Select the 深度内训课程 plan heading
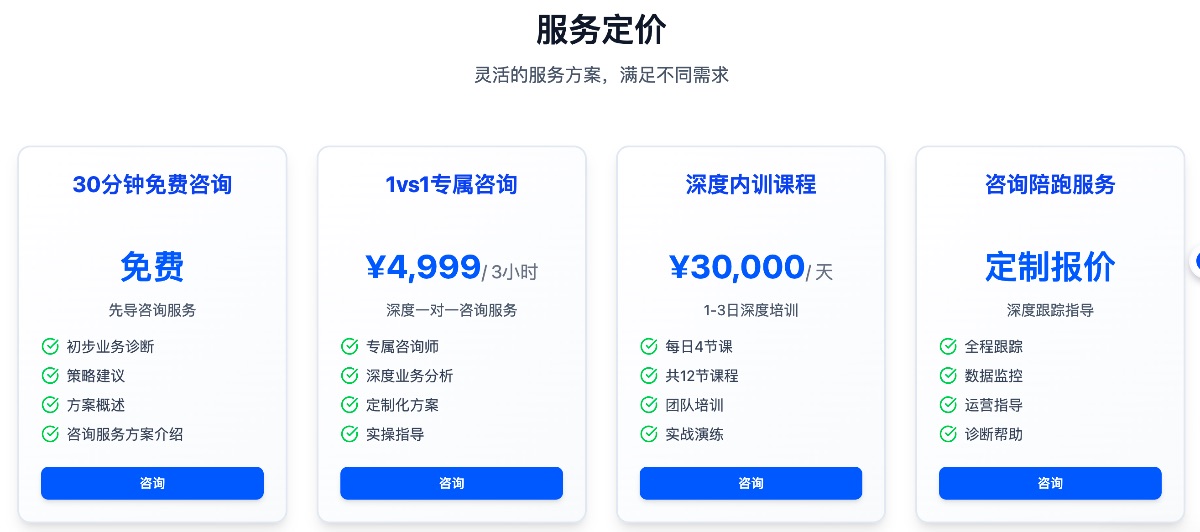 pos(751,185)
